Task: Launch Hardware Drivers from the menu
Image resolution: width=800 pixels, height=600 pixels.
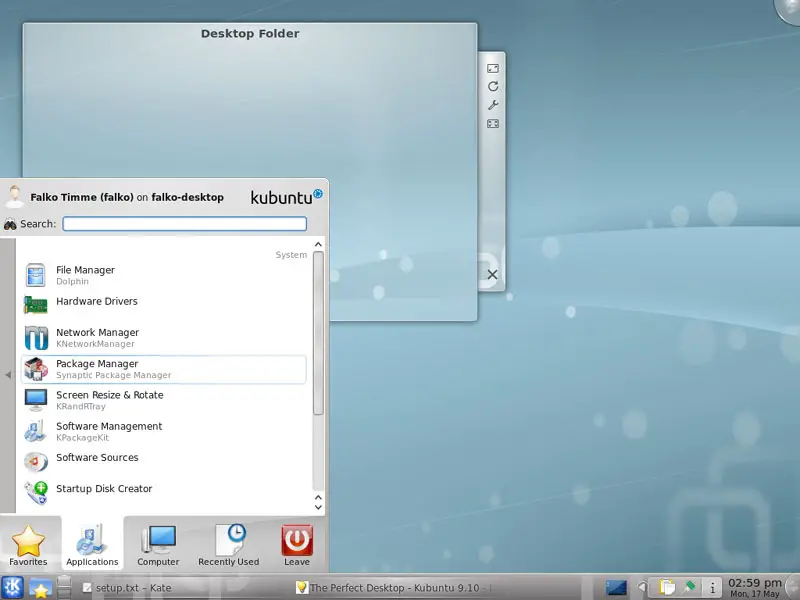Action: pyautogui.click(x=164, y=306)
